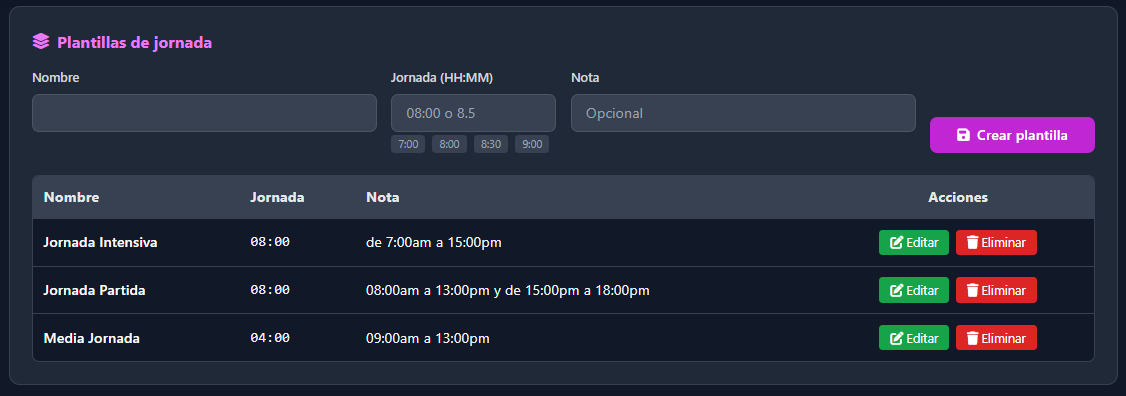Click the Jornada column header
Viewport: 1126px width, 396px height.
277,197
